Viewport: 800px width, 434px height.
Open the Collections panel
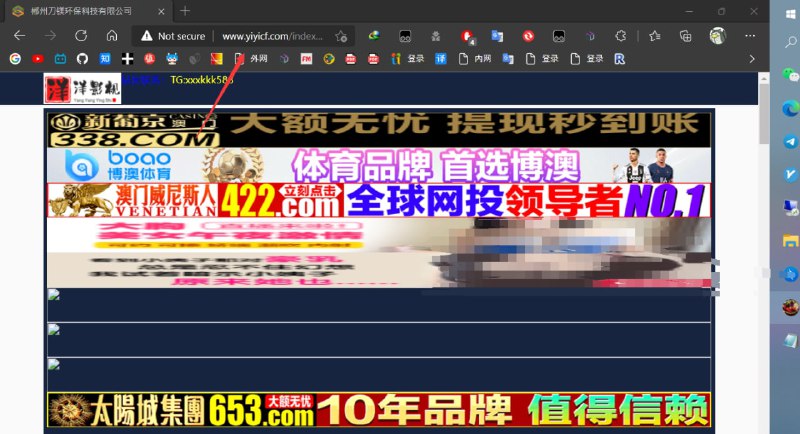coord(685,36)
